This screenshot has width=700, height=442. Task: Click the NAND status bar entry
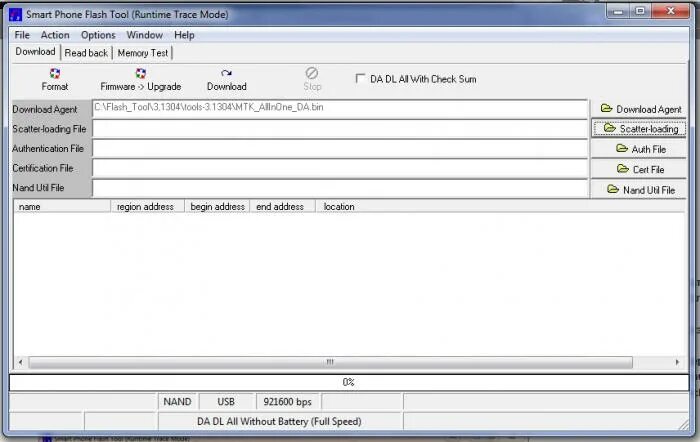tap(177, 401)
